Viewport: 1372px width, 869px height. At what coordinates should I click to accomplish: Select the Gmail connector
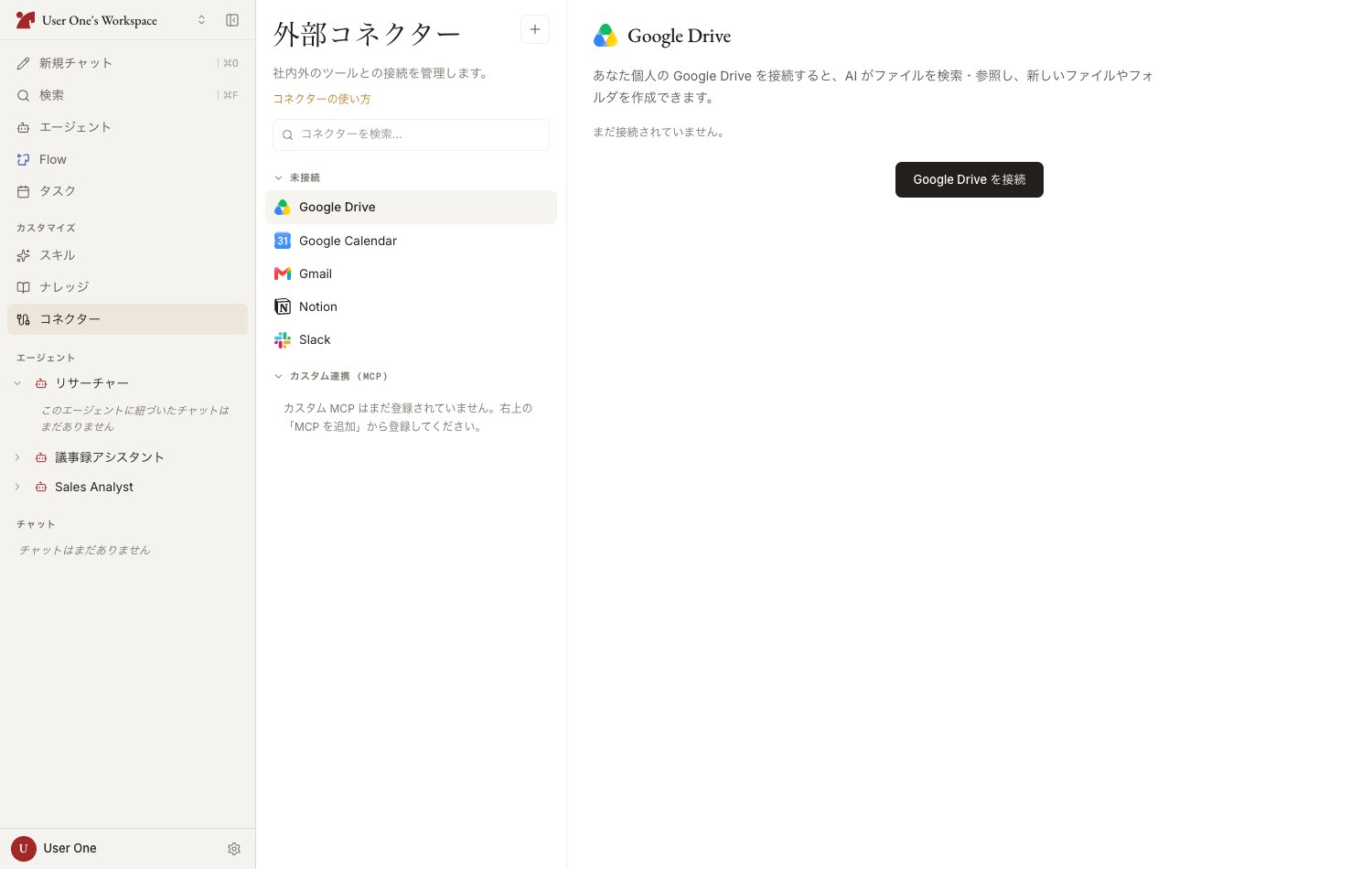pyautogui.click(x=411, y=274)
